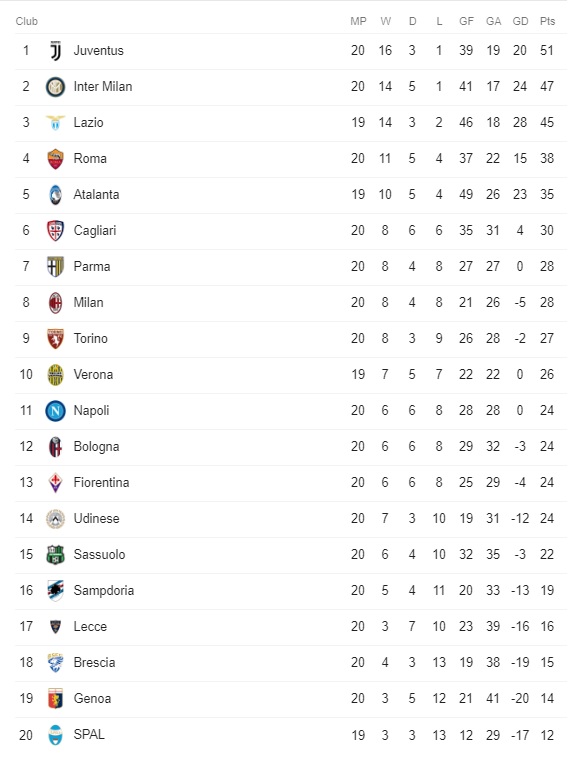
Task: Click the Sassuolo green badge
Action: pyautogui.click(x=56, y=555)
